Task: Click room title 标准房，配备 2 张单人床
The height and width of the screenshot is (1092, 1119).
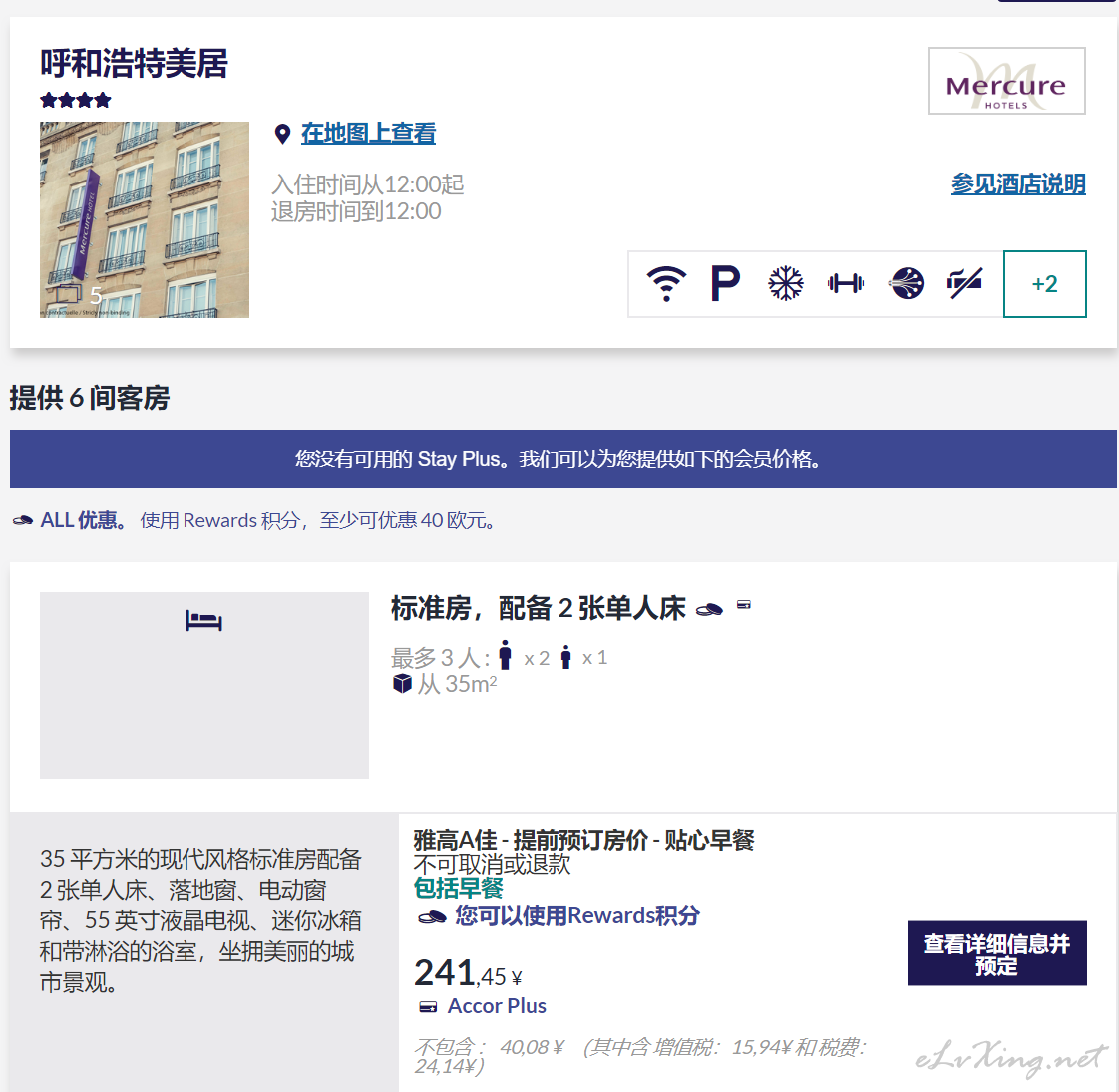Action: pos(539,608)
